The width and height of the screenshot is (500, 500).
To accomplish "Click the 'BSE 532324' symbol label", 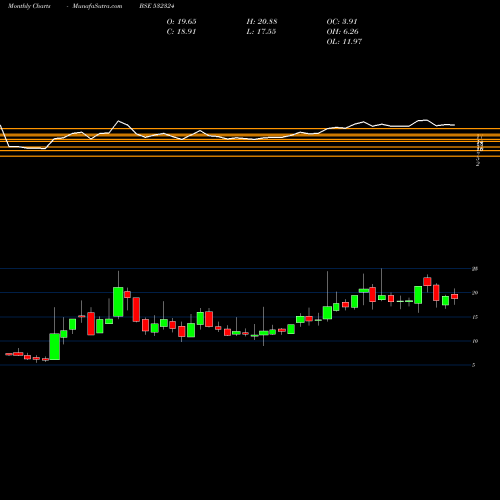I will point(157,6).
